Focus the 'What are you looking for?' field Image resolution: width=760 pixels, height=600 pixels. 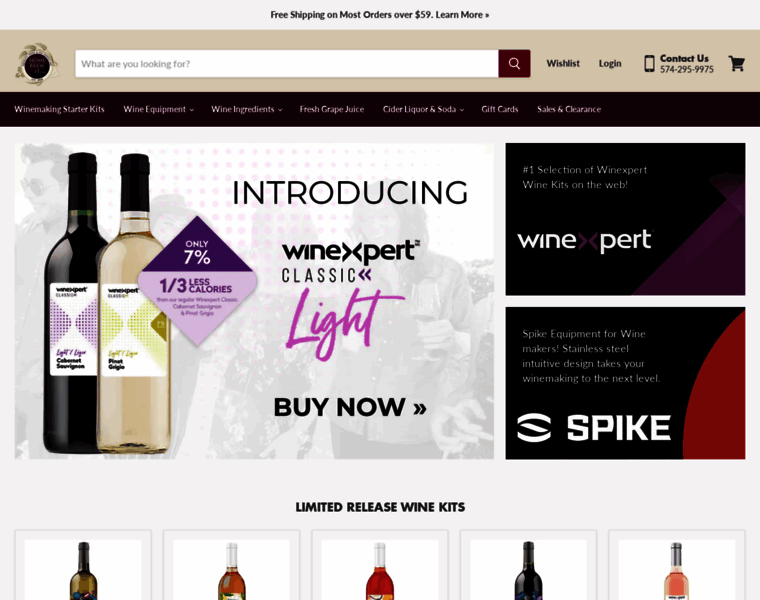(x=287, y=63)
